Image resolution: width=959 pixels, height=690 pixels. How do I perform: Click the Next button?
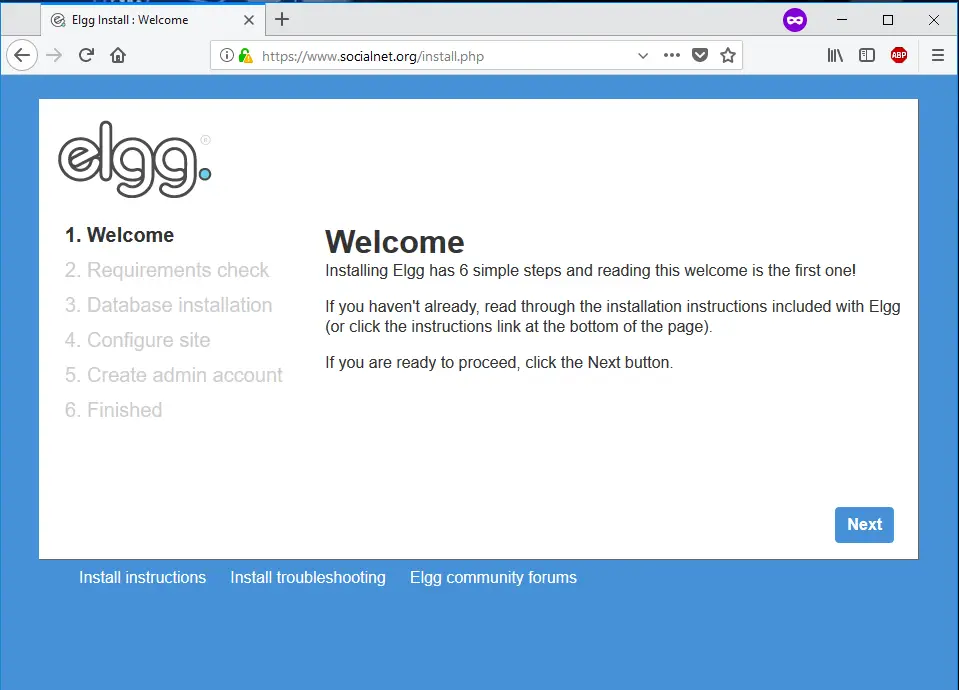[x=864, y=525]
